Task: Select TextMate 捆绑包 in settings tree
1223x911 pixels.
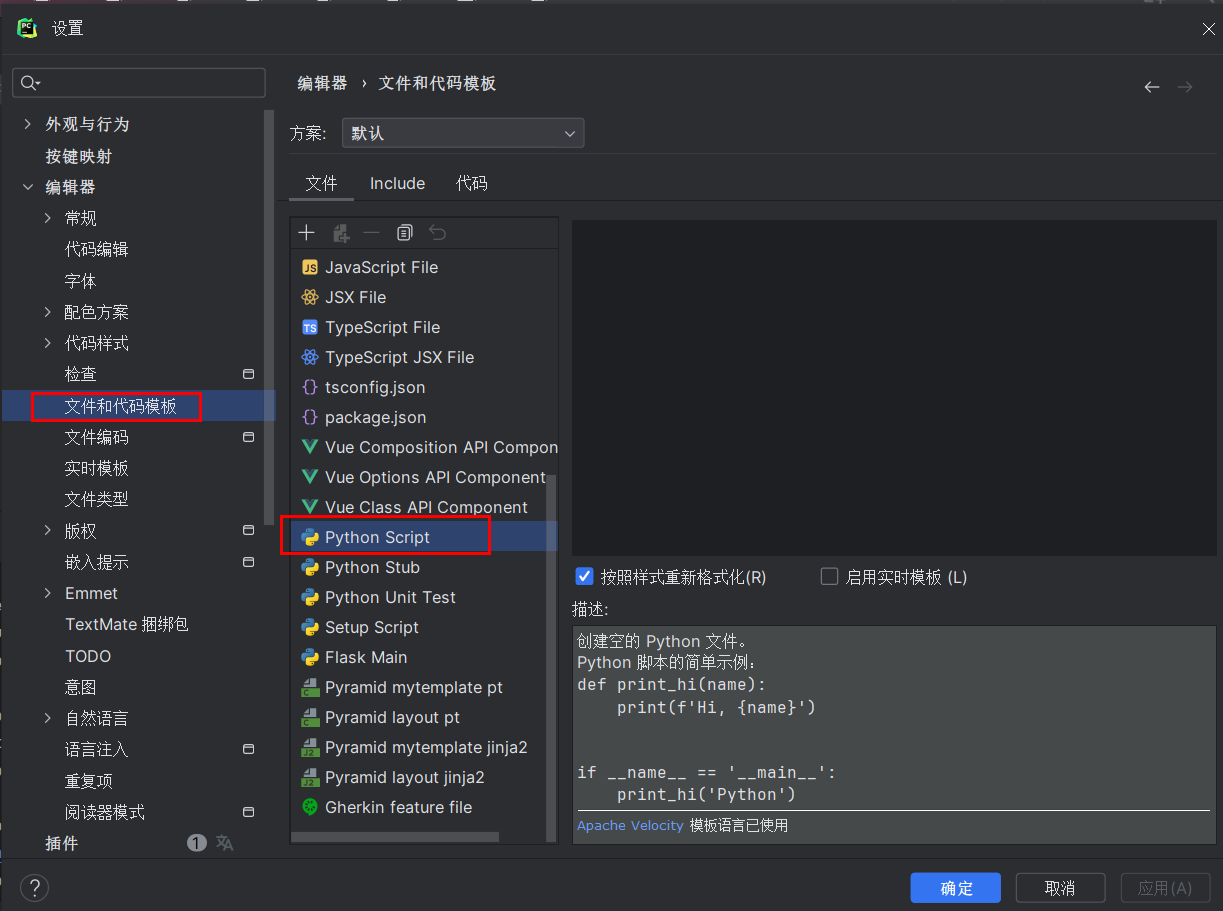Action: point(127,624)
